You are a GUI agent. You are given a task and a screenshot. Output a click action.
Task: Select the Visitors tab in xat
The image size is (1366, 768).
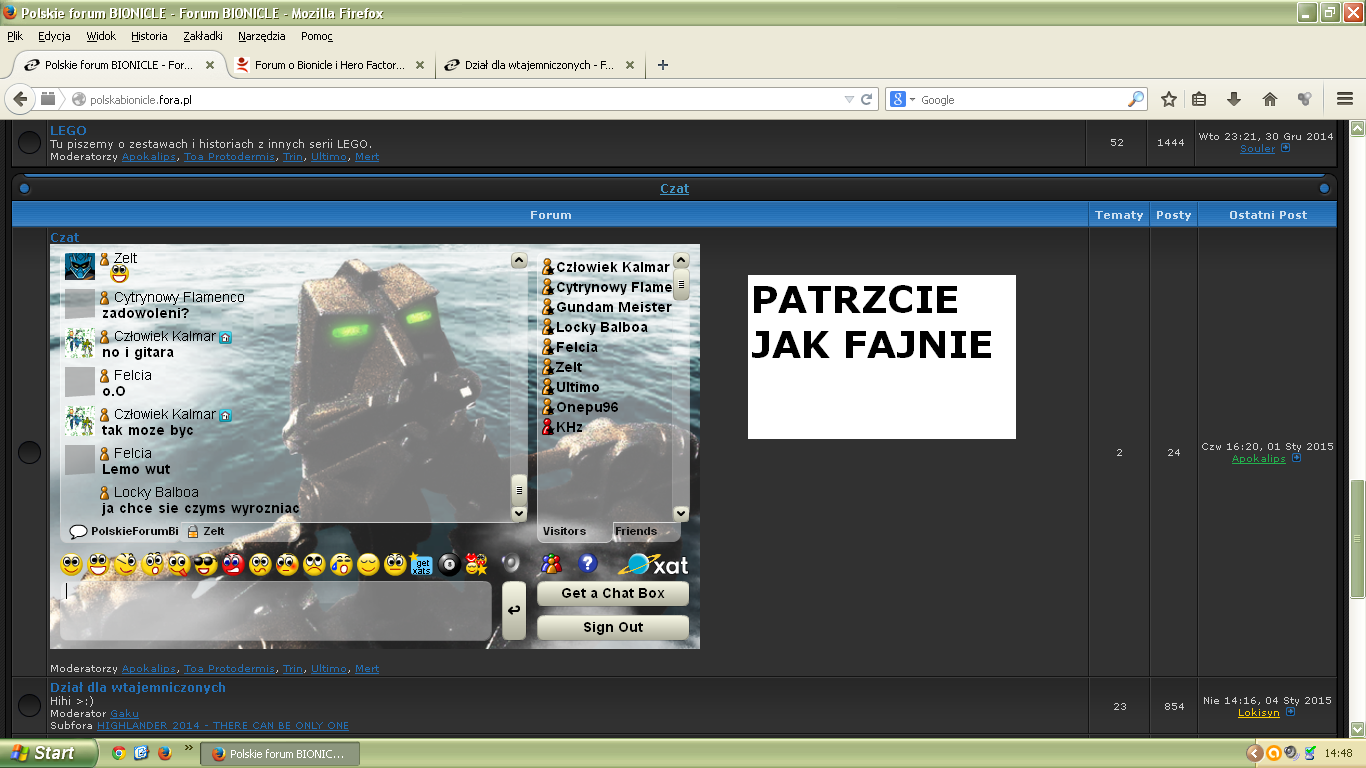(x=564, y=531)
